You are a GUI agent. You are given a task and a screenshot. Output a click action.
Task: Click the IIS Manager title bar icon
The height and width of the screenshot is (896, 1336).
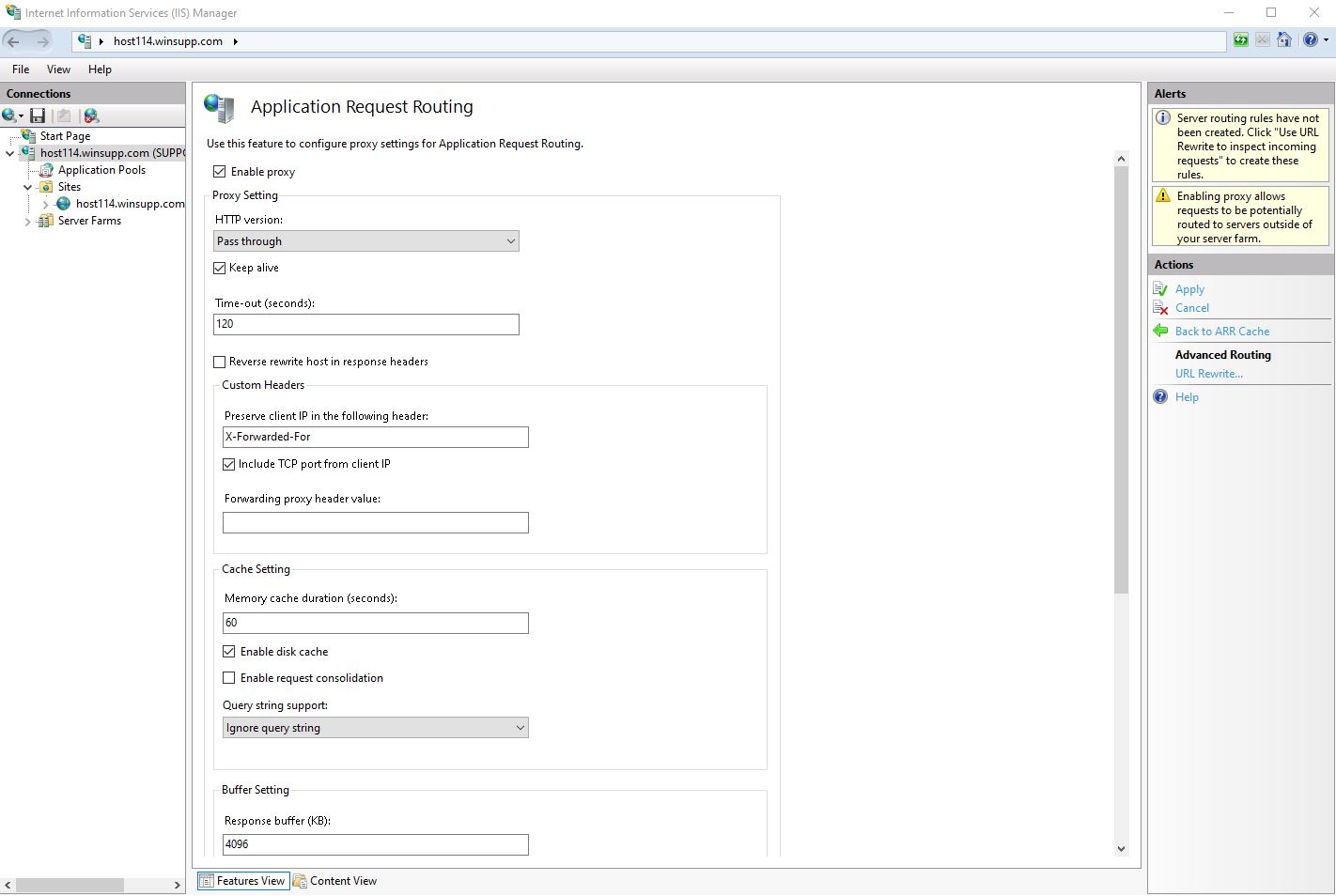[x=13, y=12]
